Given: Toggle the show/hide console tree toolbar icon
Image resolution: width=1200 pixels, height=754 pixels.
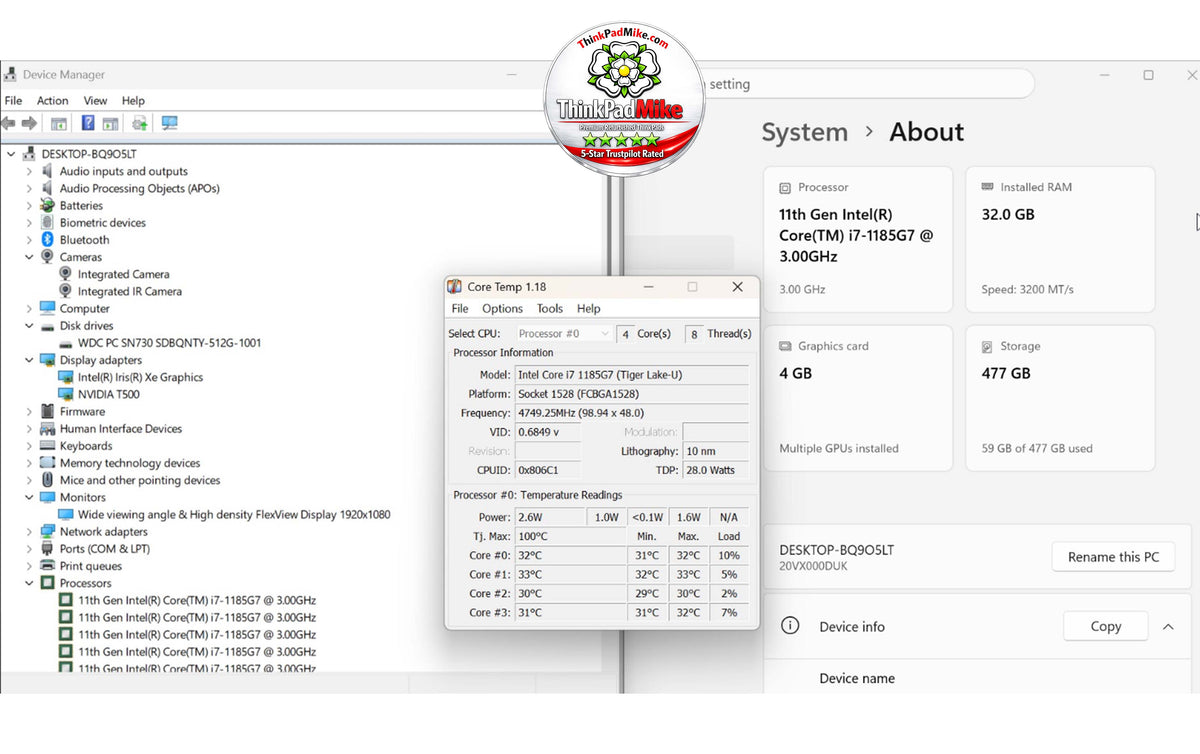Looking at the screenshot, I should [x=59, y=123].
